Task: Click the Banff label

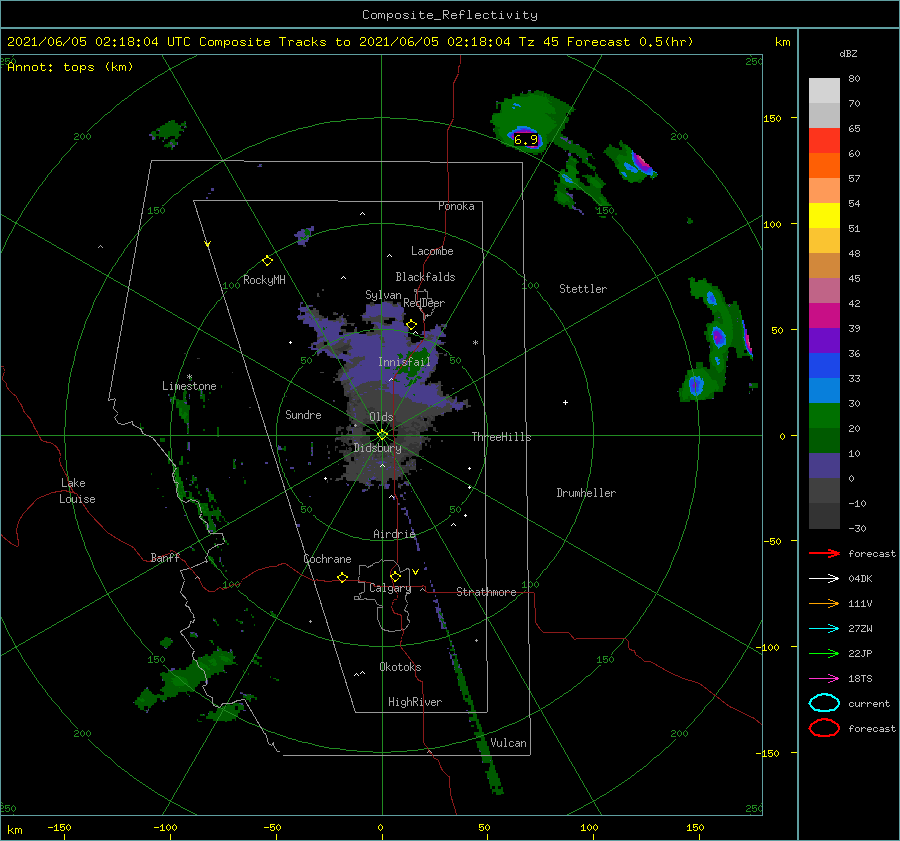Action: pos(165,557)
